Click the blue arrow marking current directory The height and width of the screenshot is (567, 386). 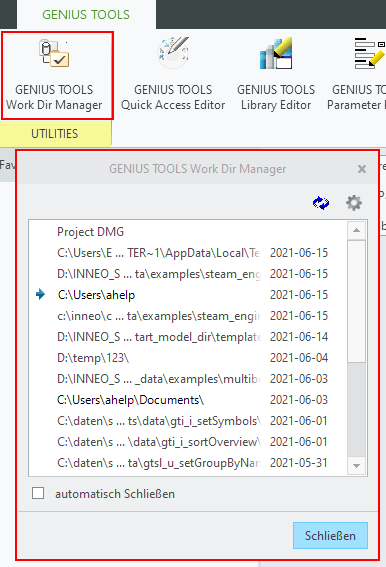point(41,294)
